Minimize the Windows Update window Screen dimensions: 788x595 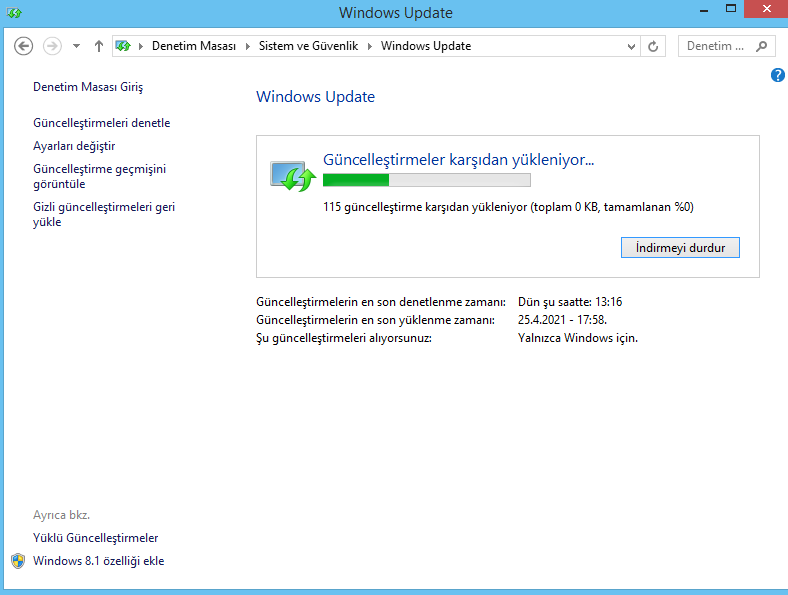(704, 11)
